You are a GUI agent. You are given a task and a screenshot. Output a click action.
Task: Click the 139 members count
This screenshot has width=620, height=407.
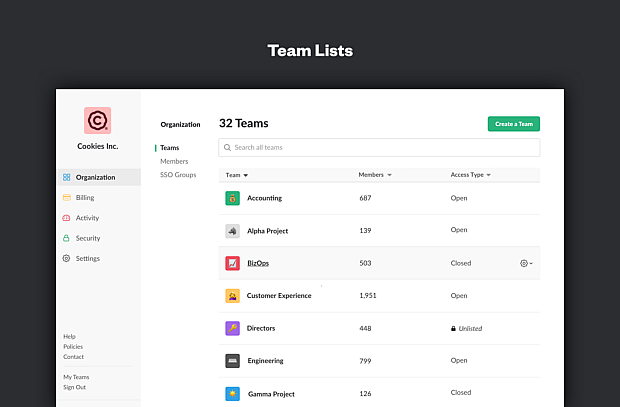click(x=365, y=231)
